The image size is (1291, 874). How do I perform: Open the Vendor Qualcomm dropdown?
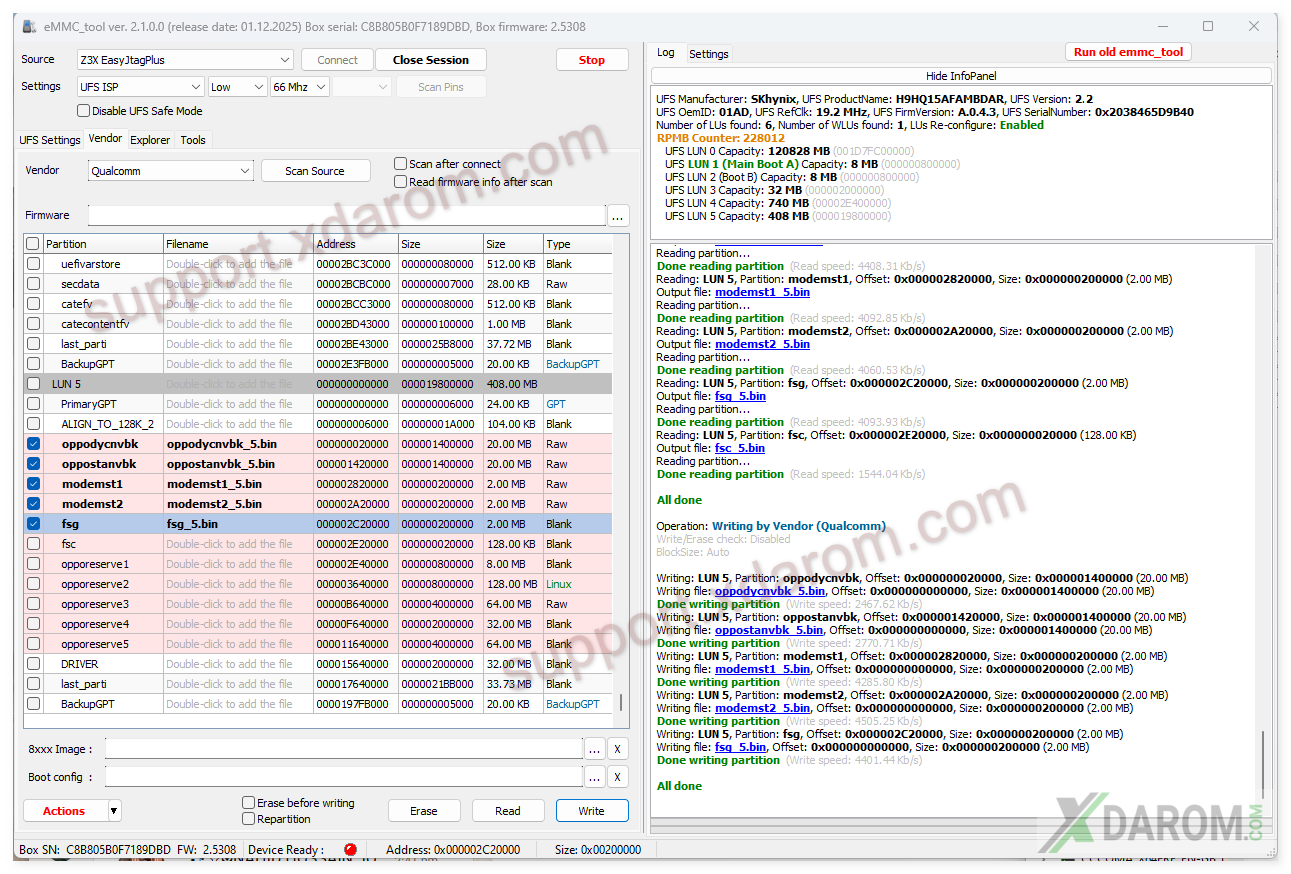[x=245, y=171]
